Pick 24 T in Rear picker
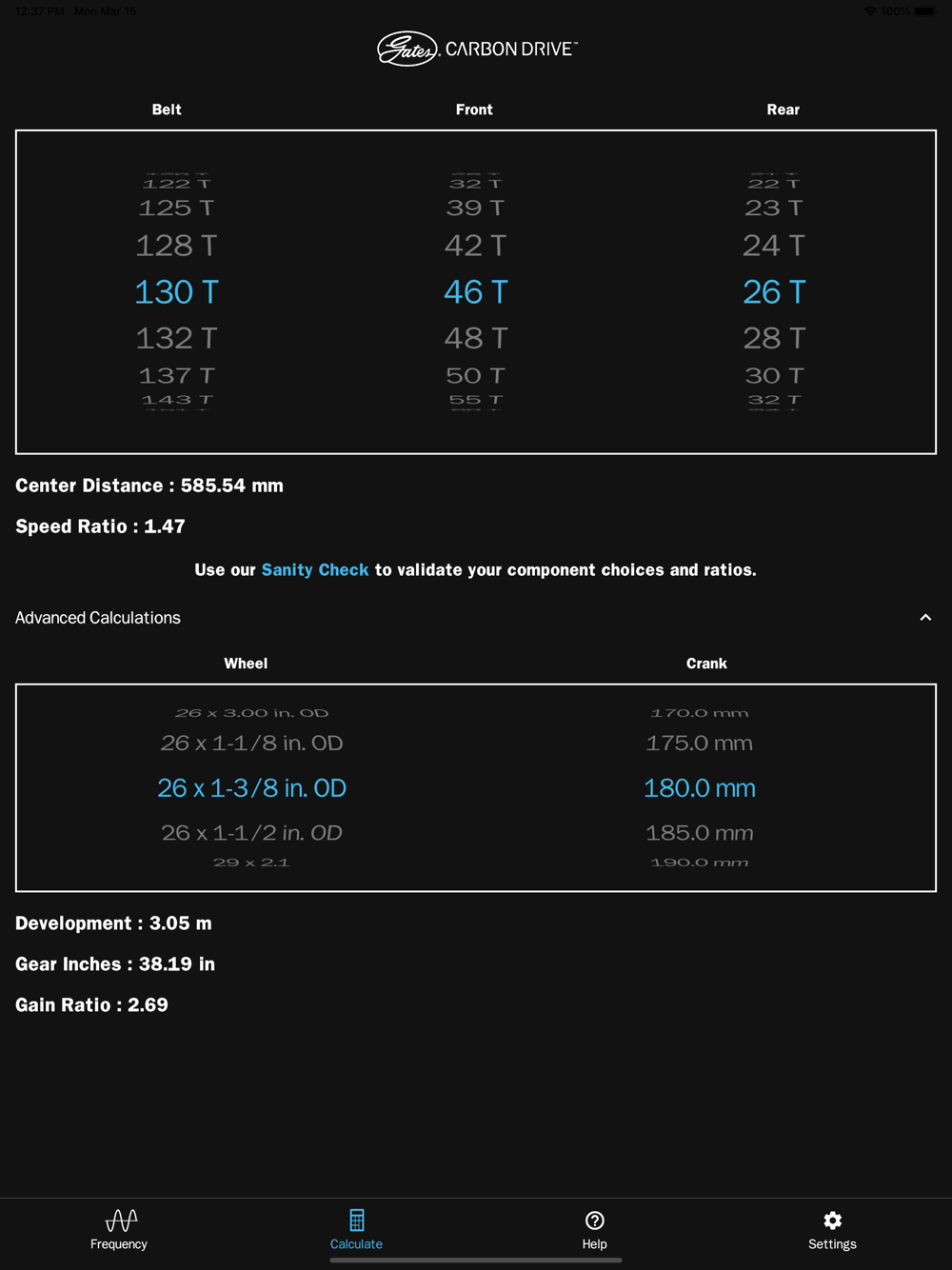The image size is (952, 1270). pos(774,246)
